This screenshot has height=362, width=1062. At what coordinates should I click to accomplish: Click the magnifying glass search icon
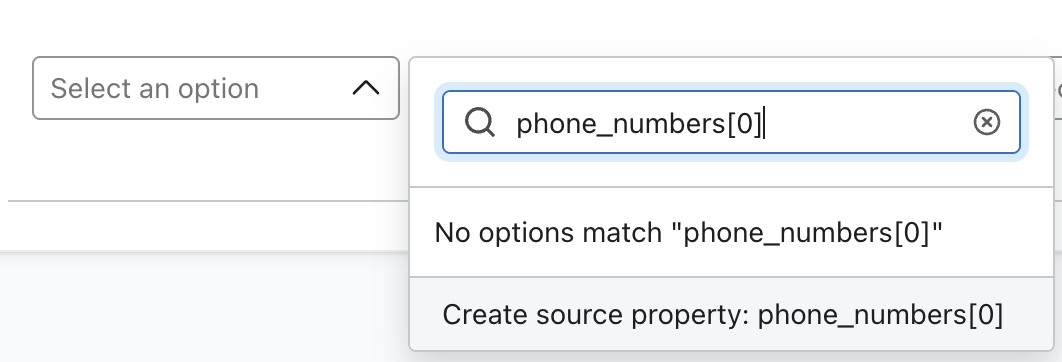point(480,123)
